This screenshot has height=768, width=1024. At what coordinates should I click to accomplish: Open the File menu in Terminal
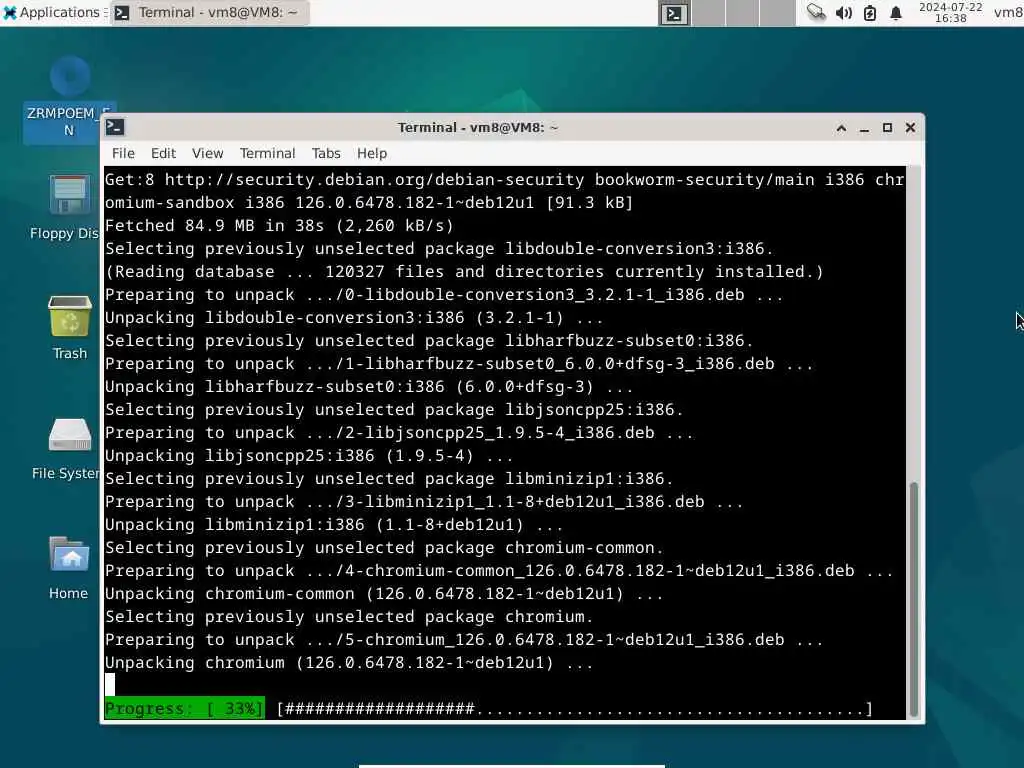123,153
